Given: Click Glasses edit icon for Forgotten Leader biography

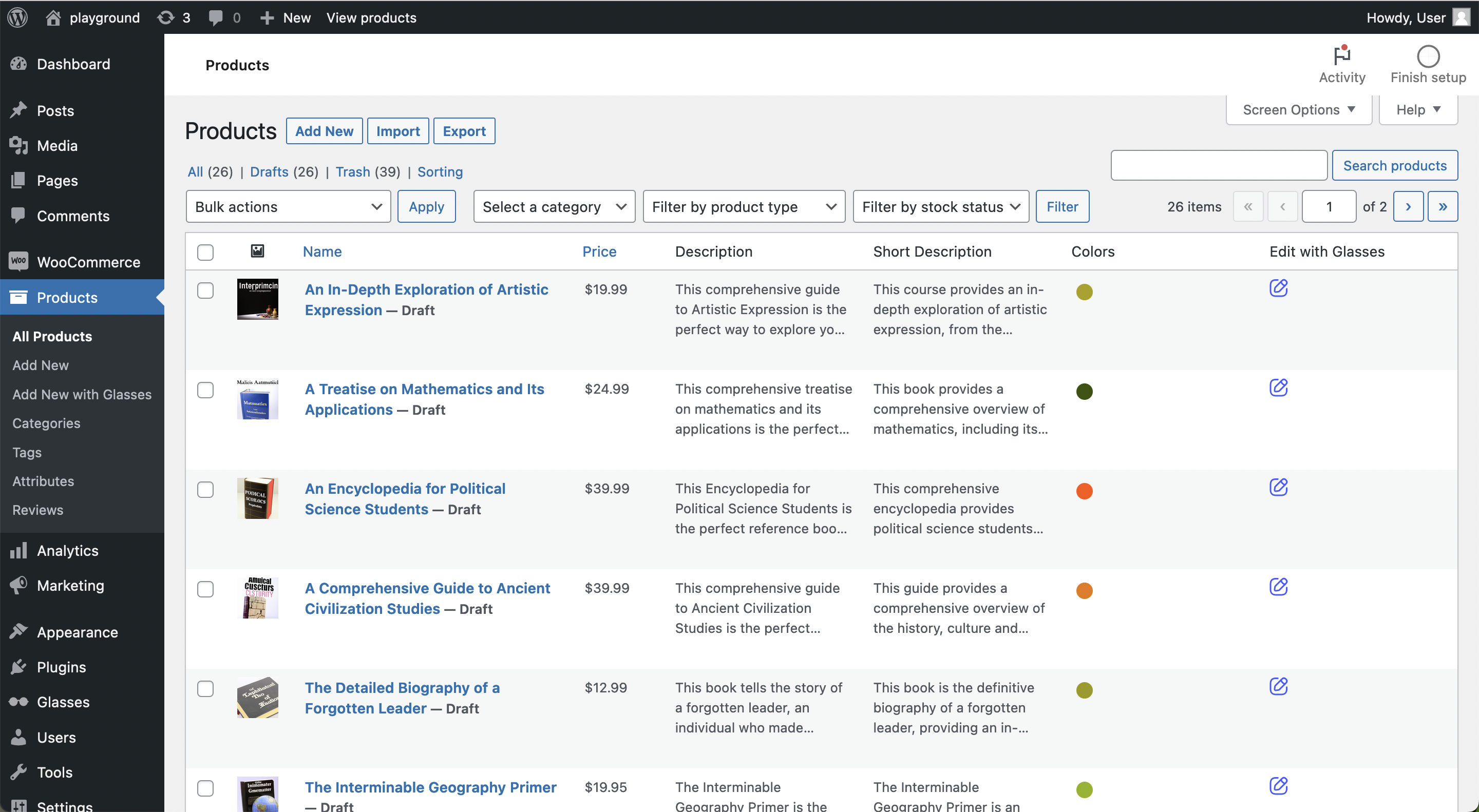Looking at the screenshot, I should pyautogui.click(x=1278, y=686).
